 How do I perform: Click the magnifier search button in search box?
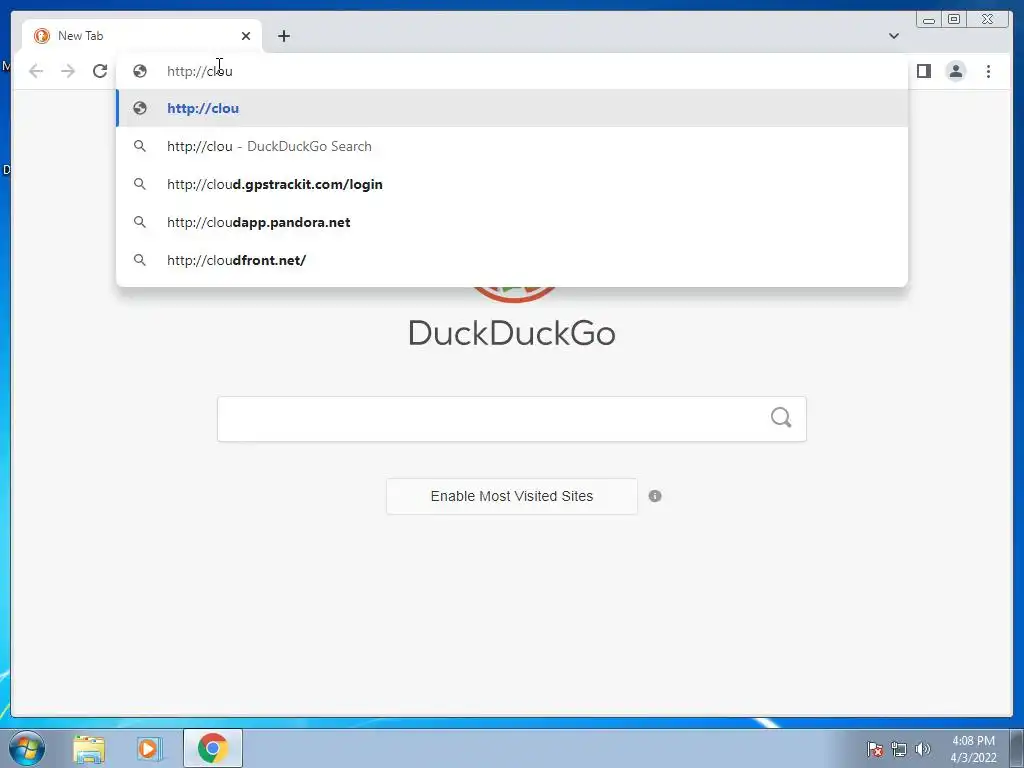coord(781,417)
